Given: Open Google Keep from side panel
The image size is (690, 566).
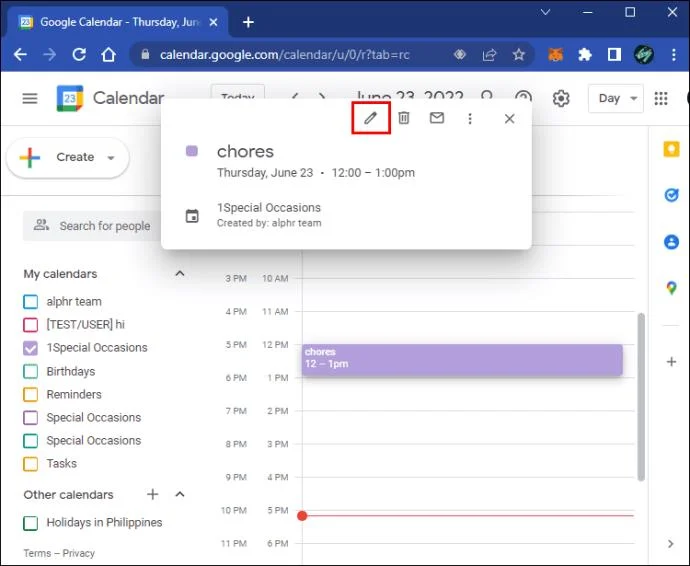Looking at the screenshot, I should 672,149.
